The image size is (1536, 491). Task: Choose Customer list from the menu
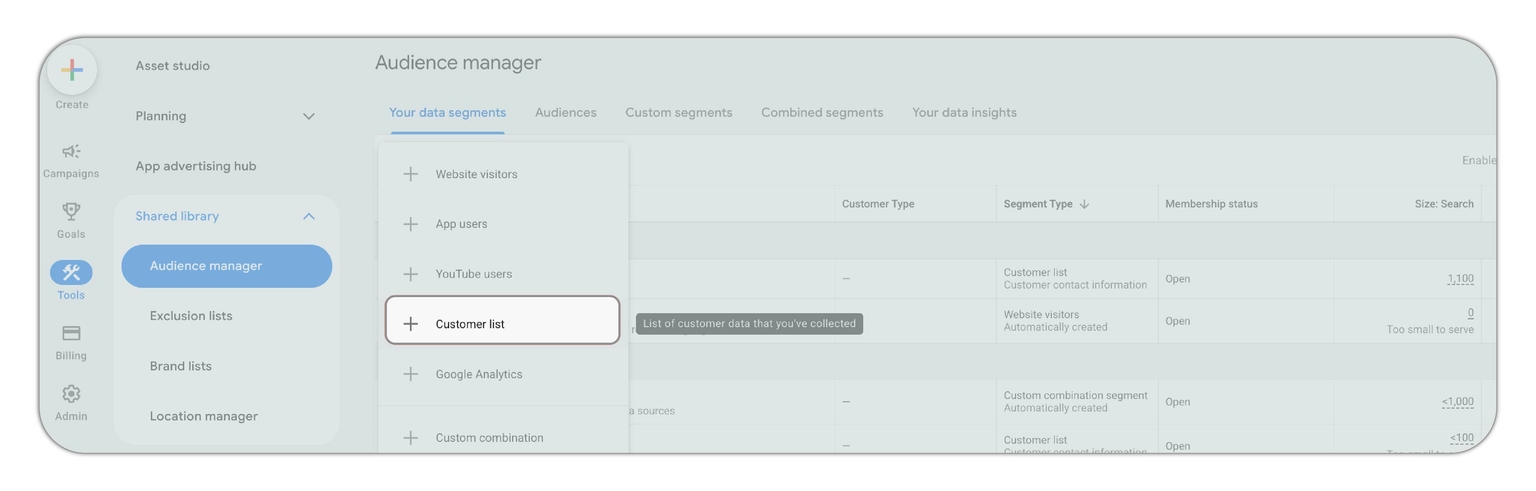tap(503, 320)
